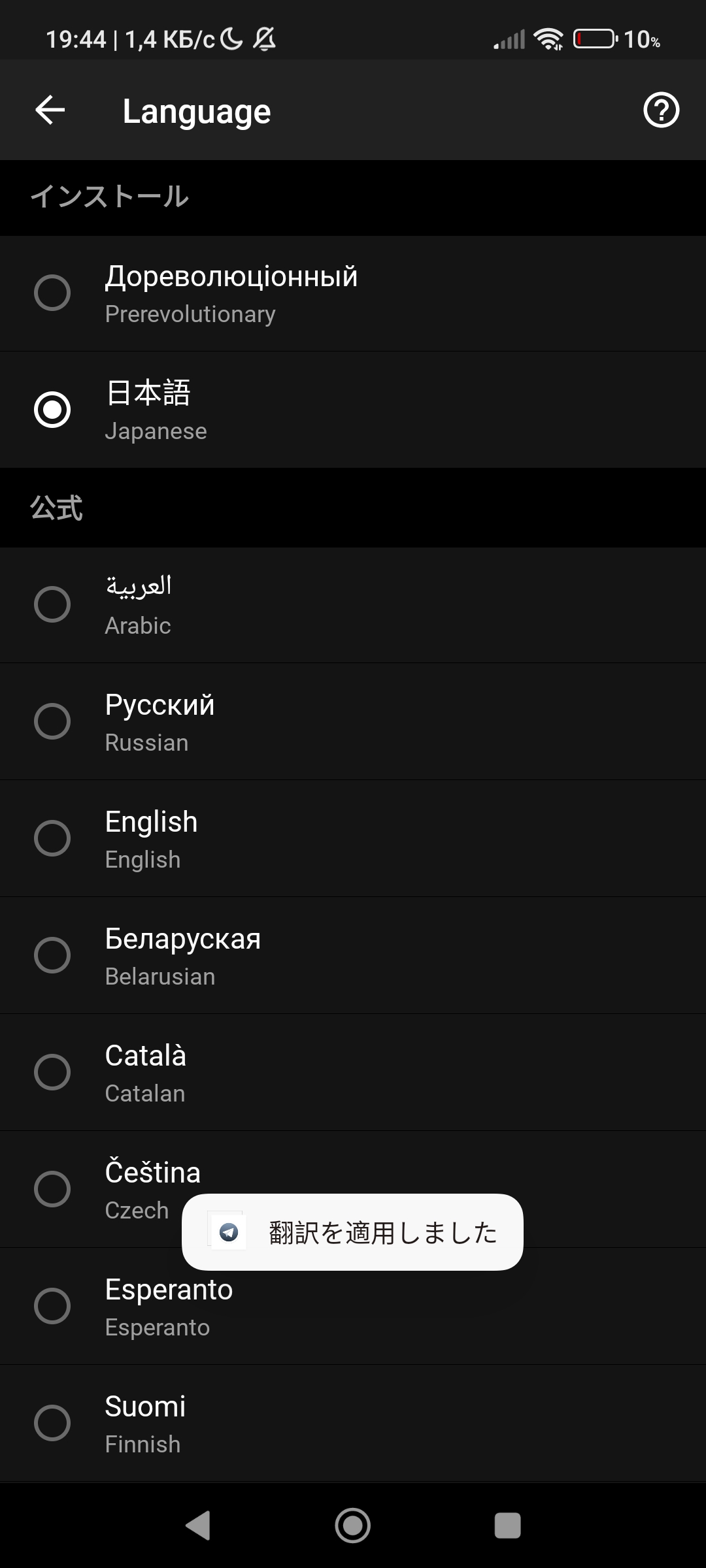
Task: Open Android recent apps square button
Action: [x=507, y=1526]
